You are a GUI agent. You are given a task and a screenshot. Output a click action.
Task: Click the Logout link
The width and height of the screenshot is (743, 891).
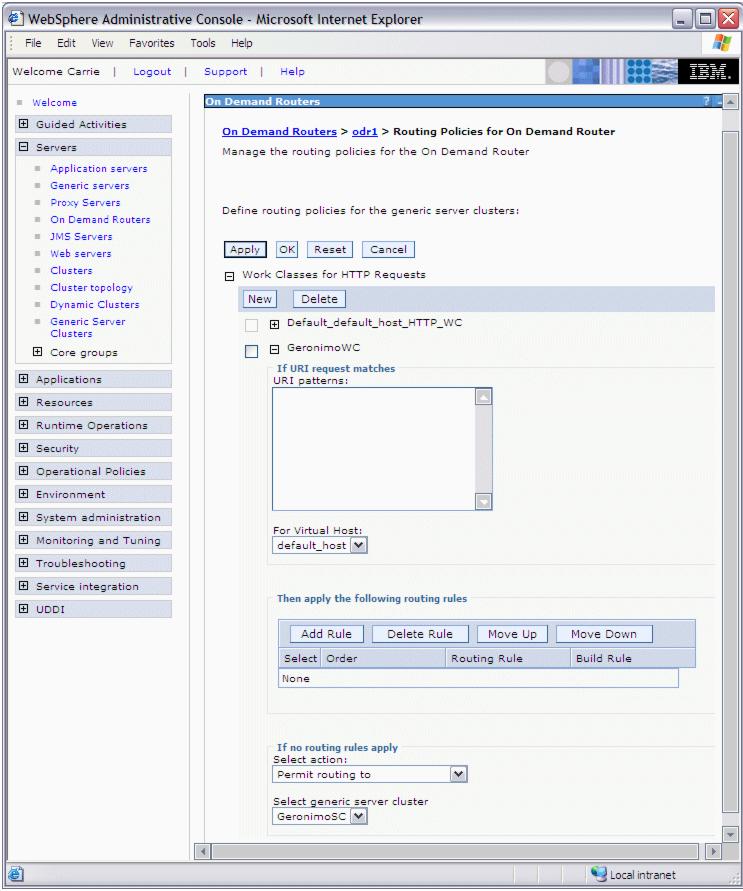point(152,72)
